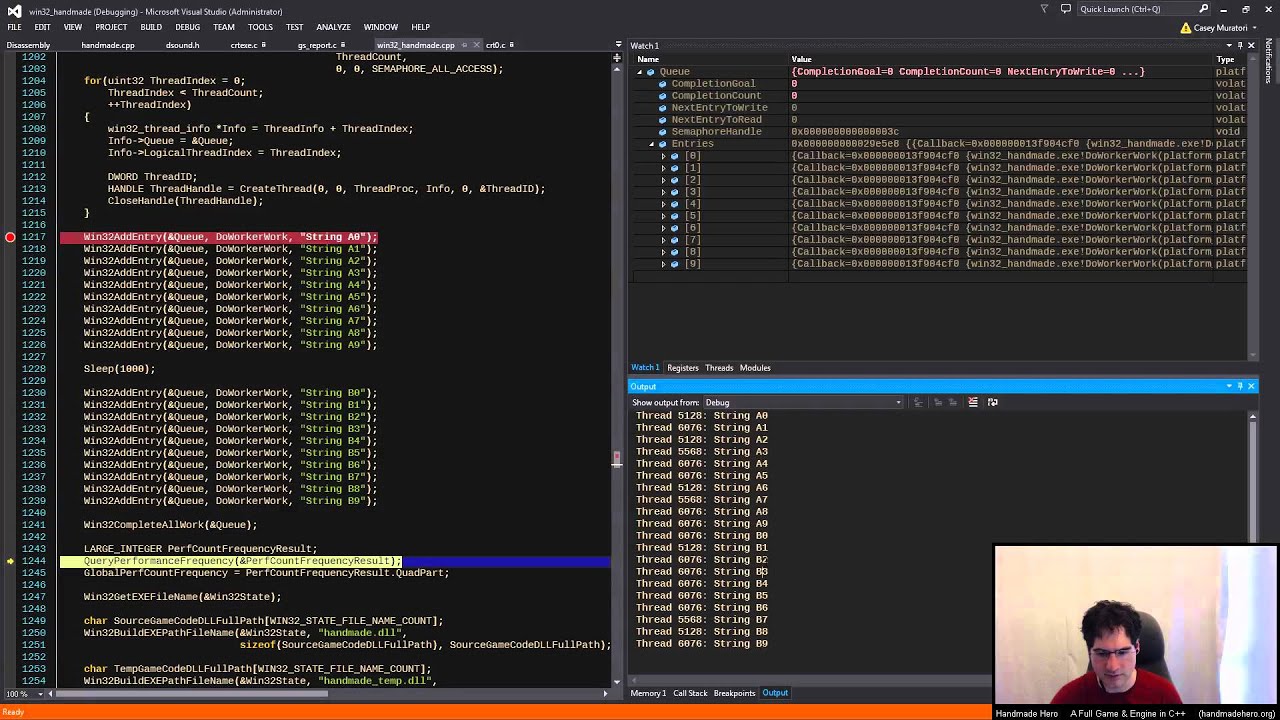Open the FILE menu

tap(14, 27)
